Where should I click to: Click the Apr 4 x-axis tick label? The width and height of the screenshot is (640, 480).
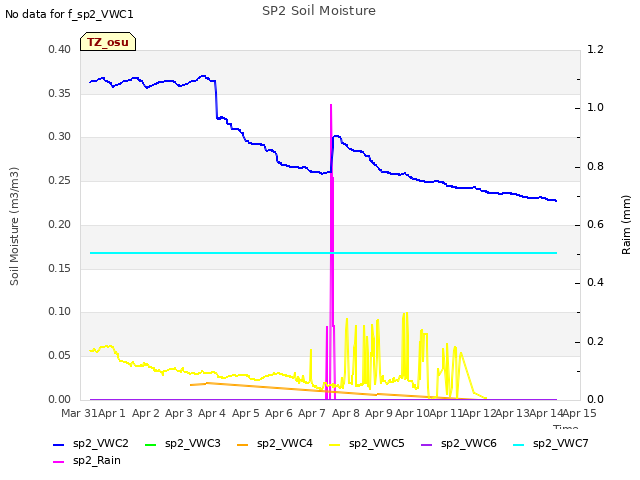click(x=212, y=413)
